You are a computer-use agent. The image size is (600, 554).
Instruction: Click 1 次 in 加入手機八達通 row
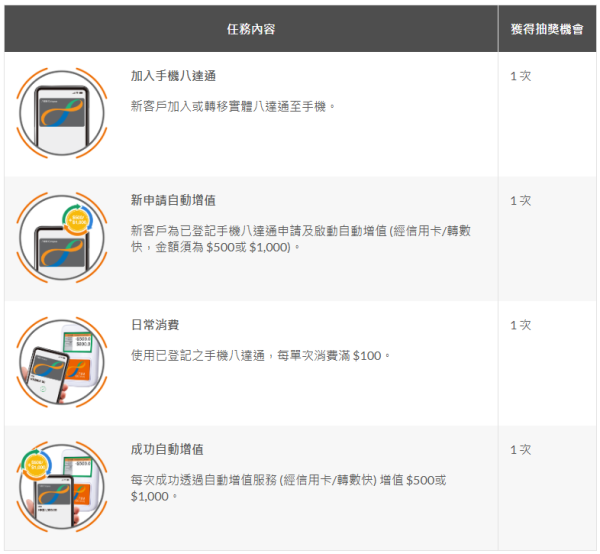(521, 76)
